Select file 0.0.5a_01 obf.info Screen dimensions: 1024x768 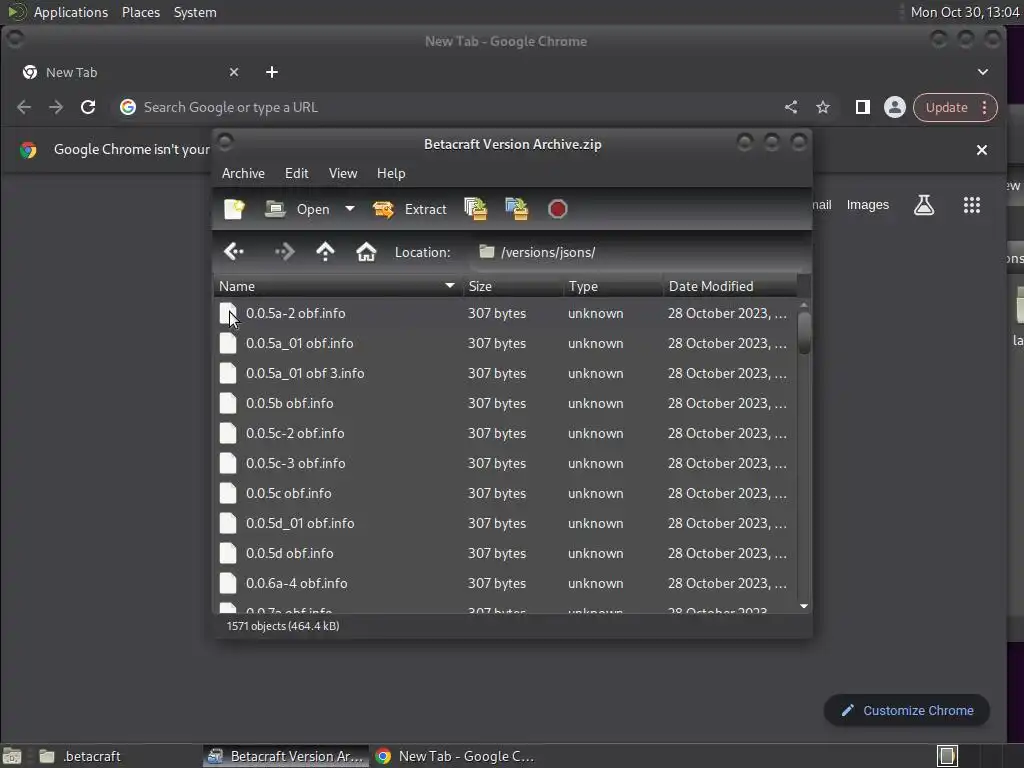click(x=505, y=344)
